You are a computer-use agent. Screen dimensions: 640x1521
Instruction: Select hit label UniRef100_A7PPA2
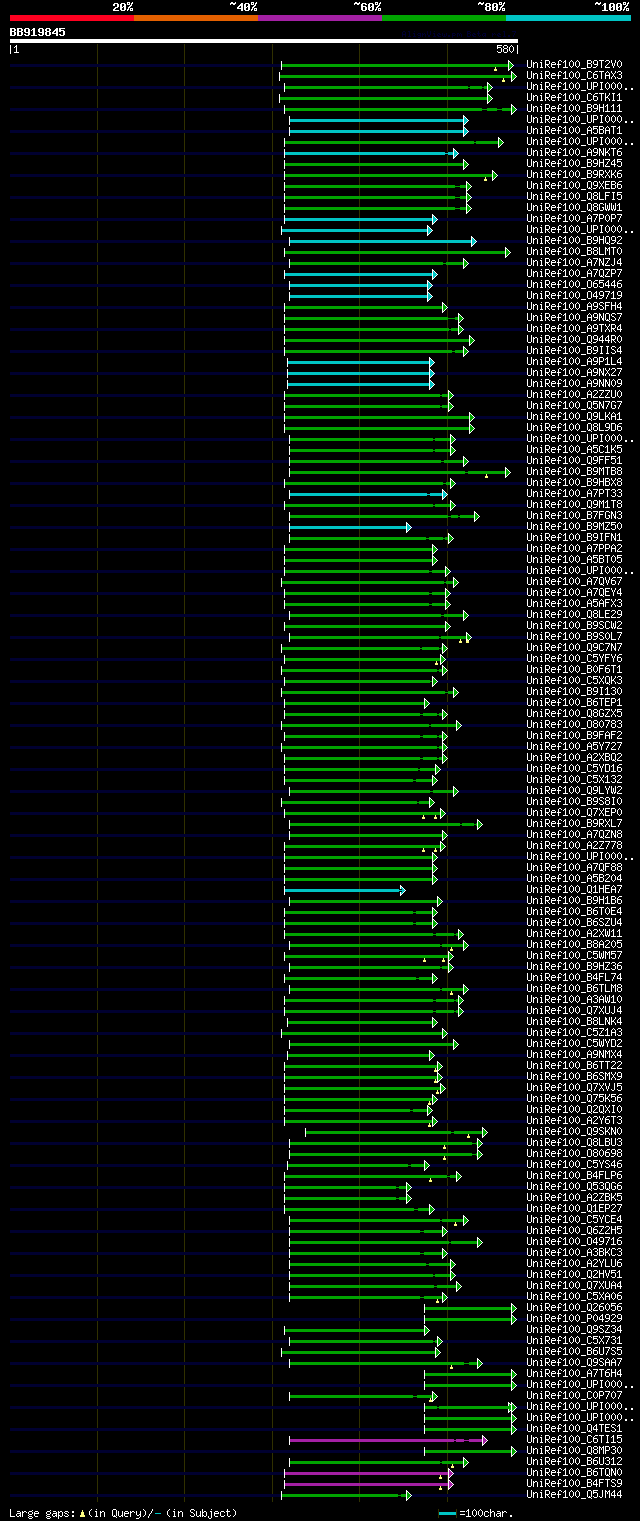pos(574,548)
